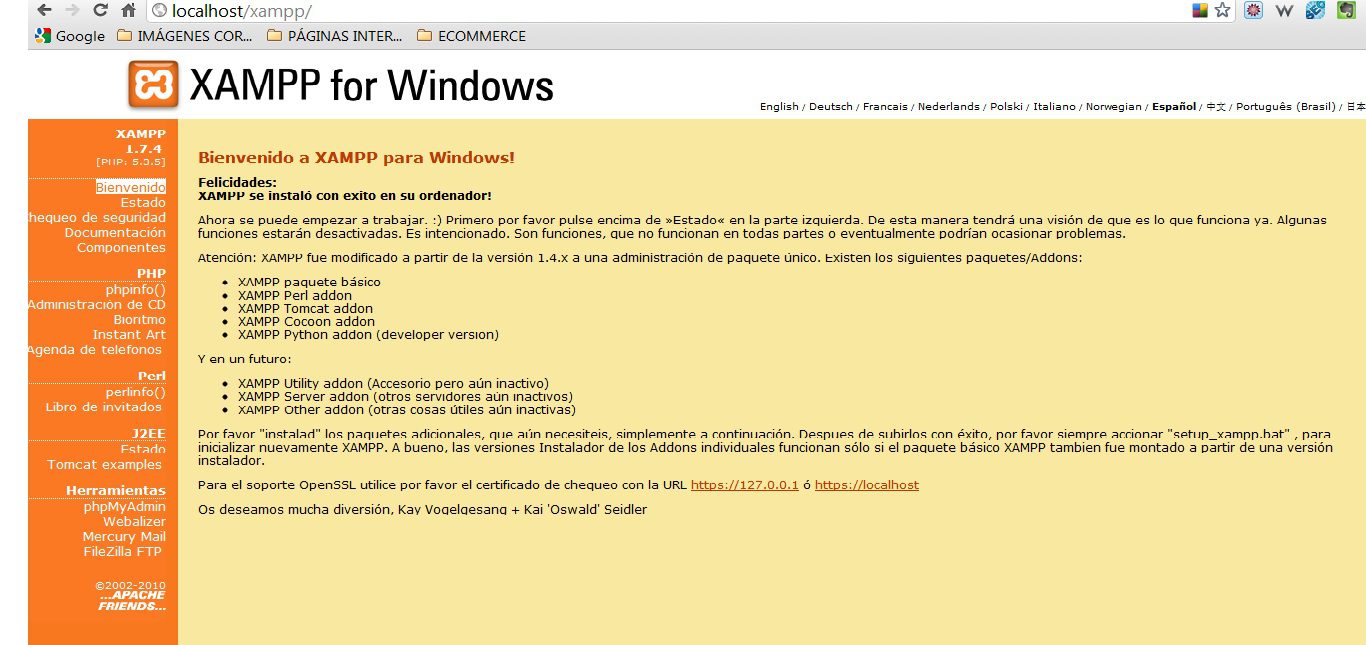Click 'XAMPP Cocoon addon' list item
Screen dimensions: 1366x645
coord(306,321)
